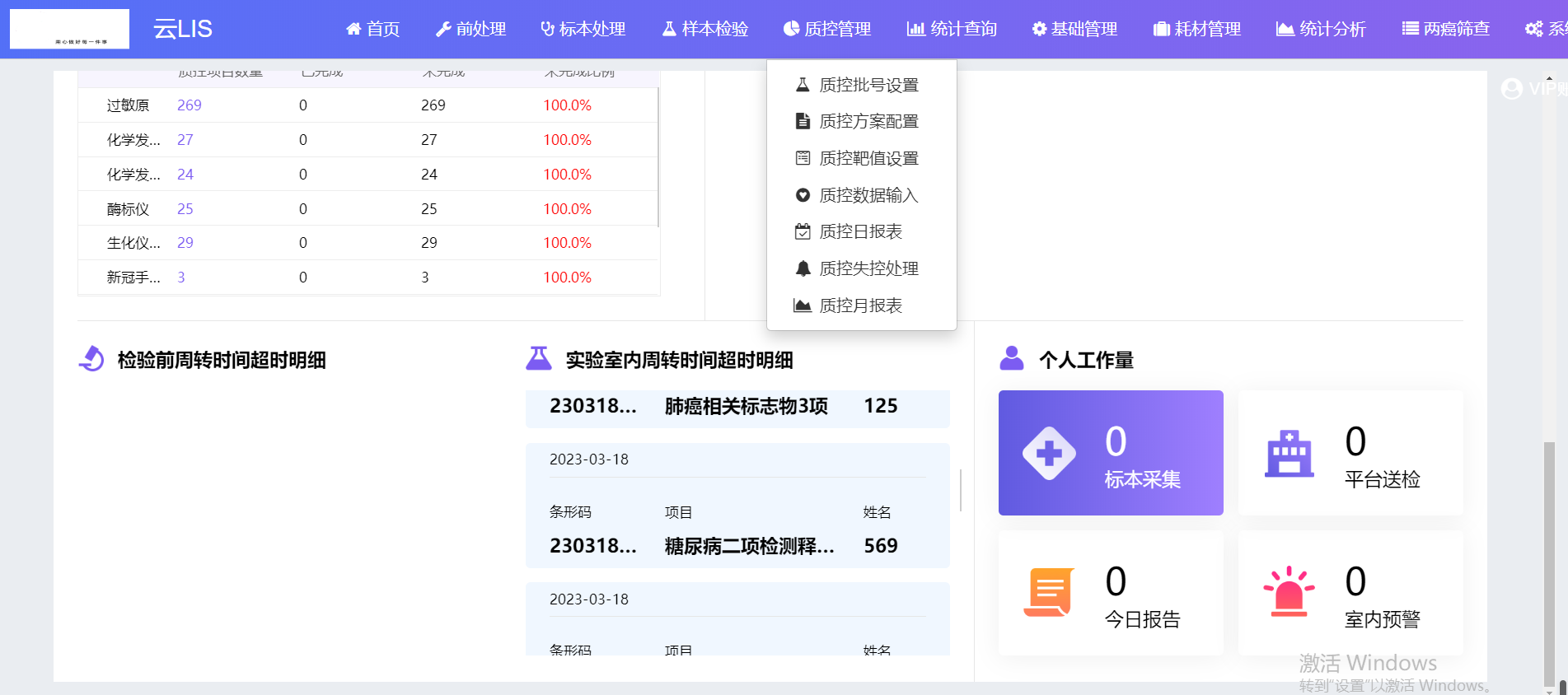
Task: Expand the 质控管理 dropdown menu
Action: (827, 29)
